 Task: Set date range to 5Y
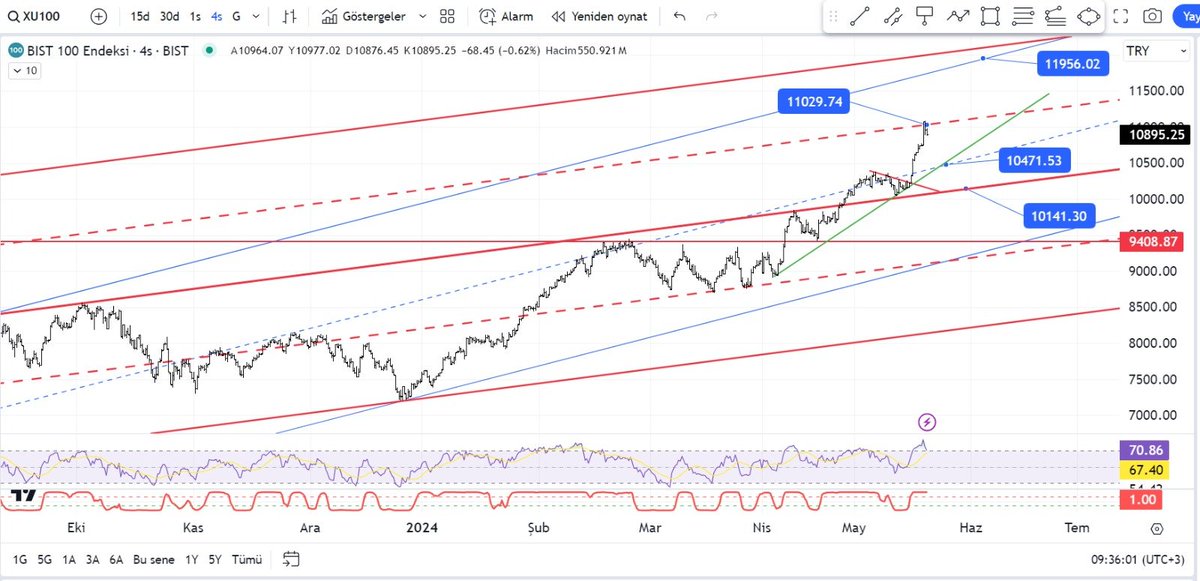(x=216, y=559)
